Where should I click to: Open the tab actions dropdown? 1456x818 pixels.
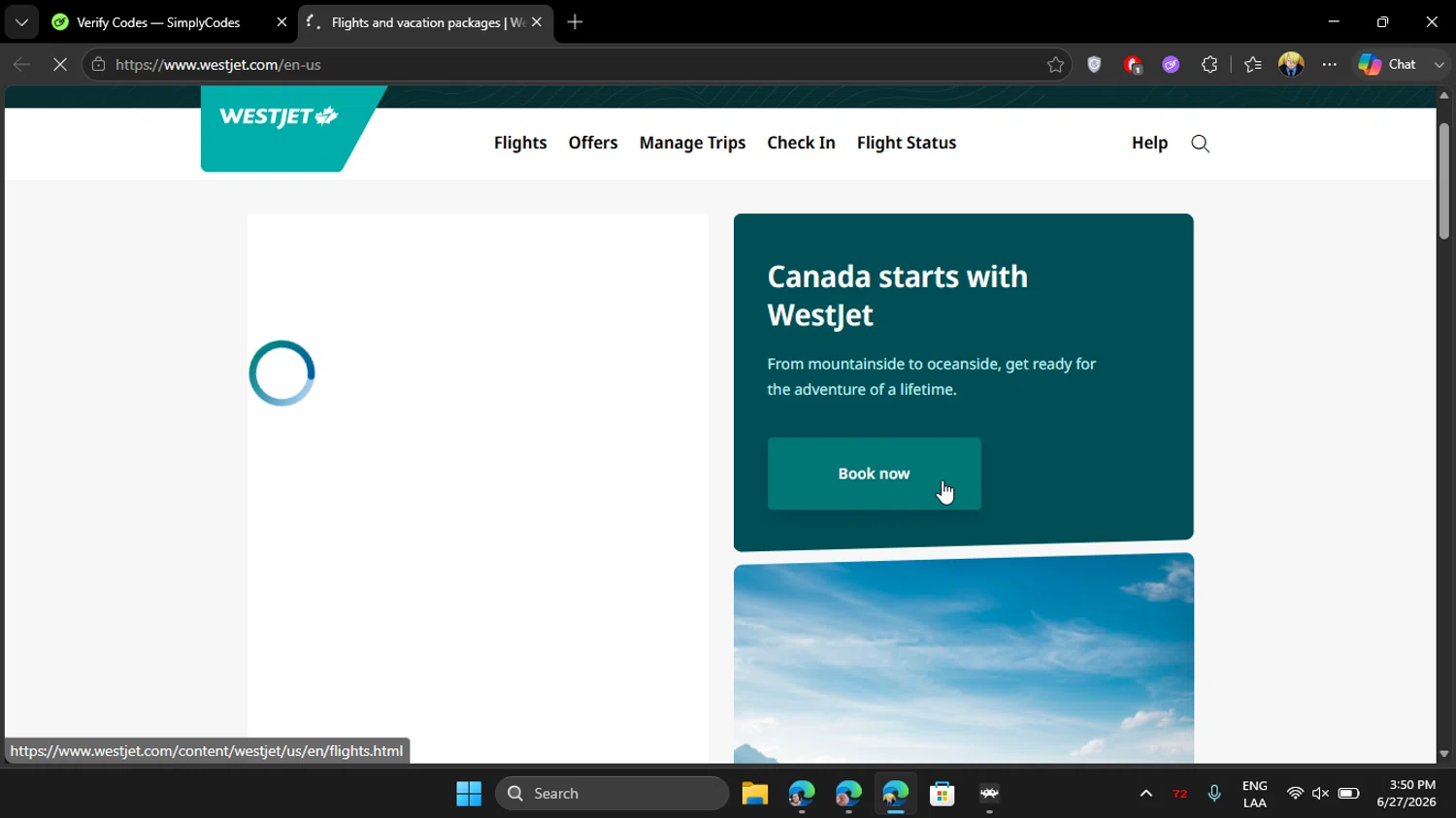(21, 22)
